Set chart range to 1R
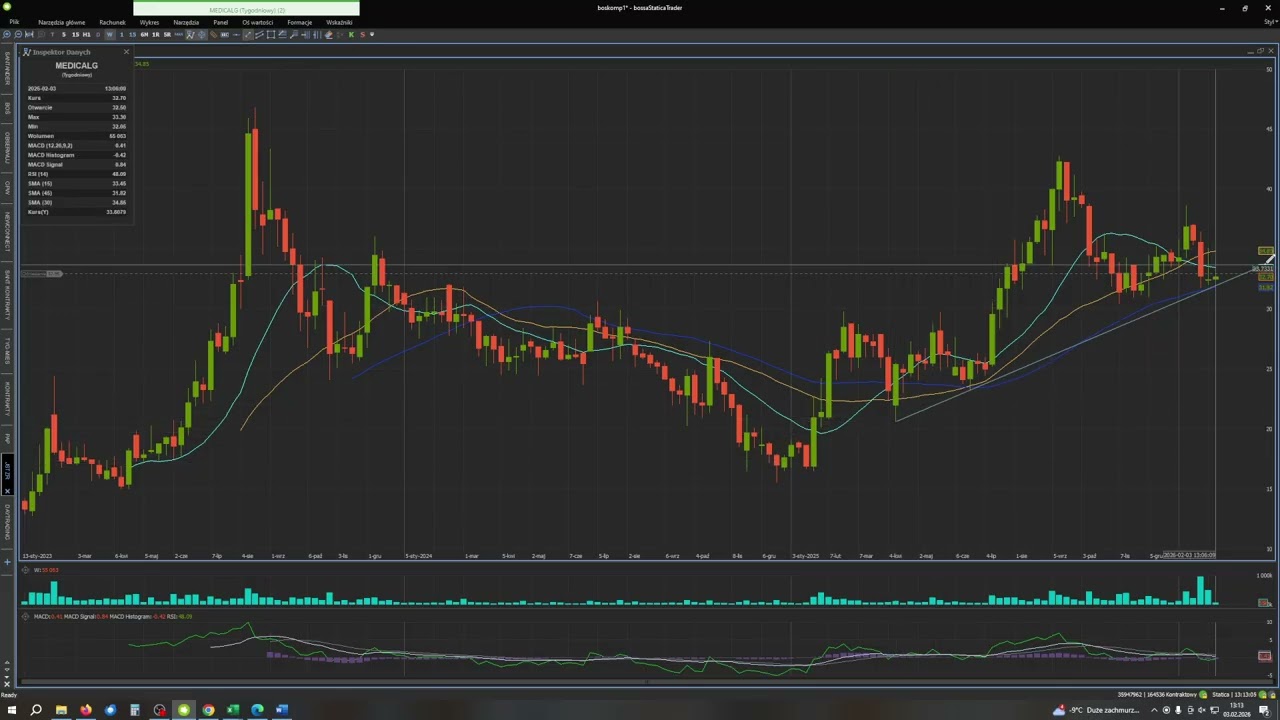The width and height of the screenshot is (1280, 720). point(155,34)
